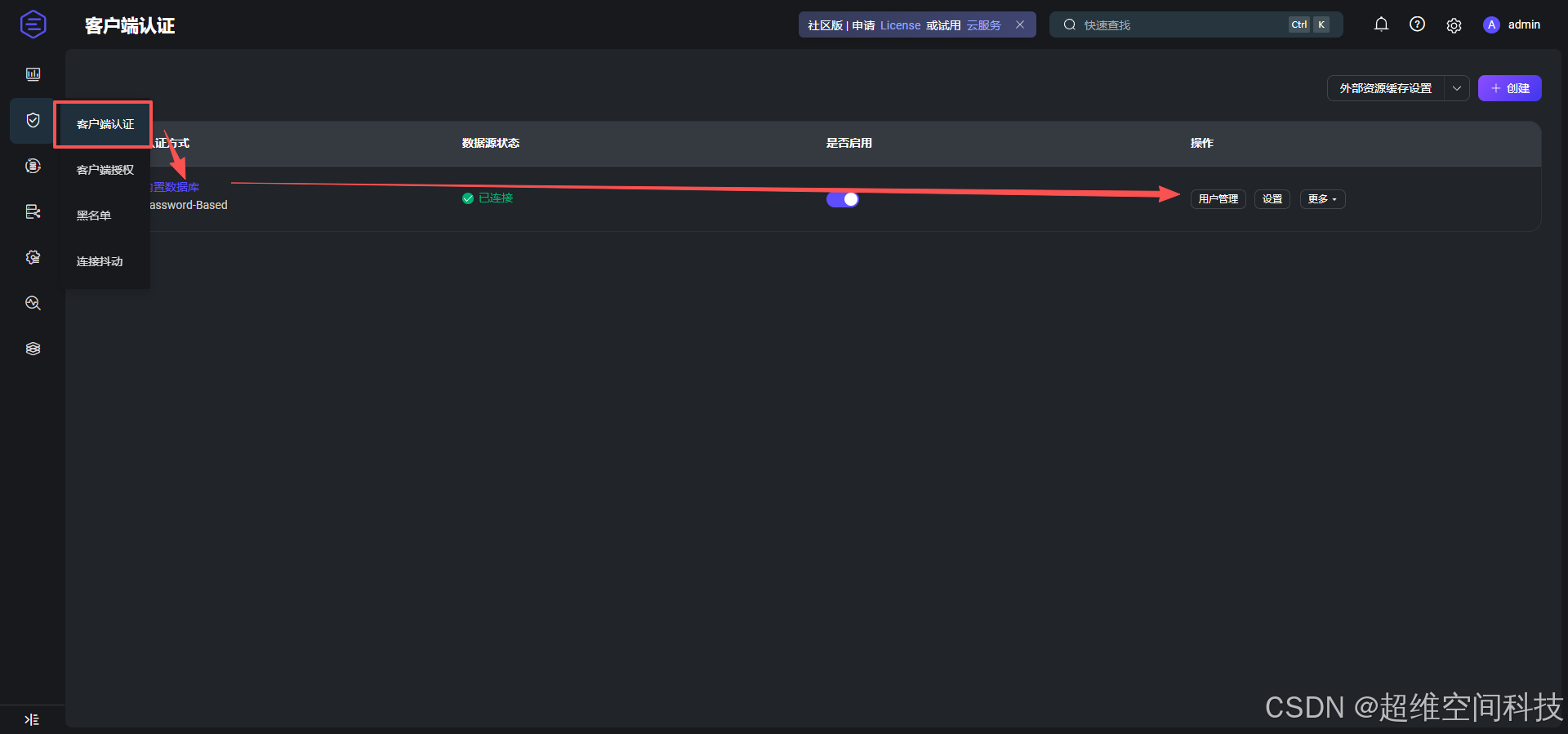Disable the built-in database authenticator switch
The image size is (1568, 734).
(x=842, y=199)
